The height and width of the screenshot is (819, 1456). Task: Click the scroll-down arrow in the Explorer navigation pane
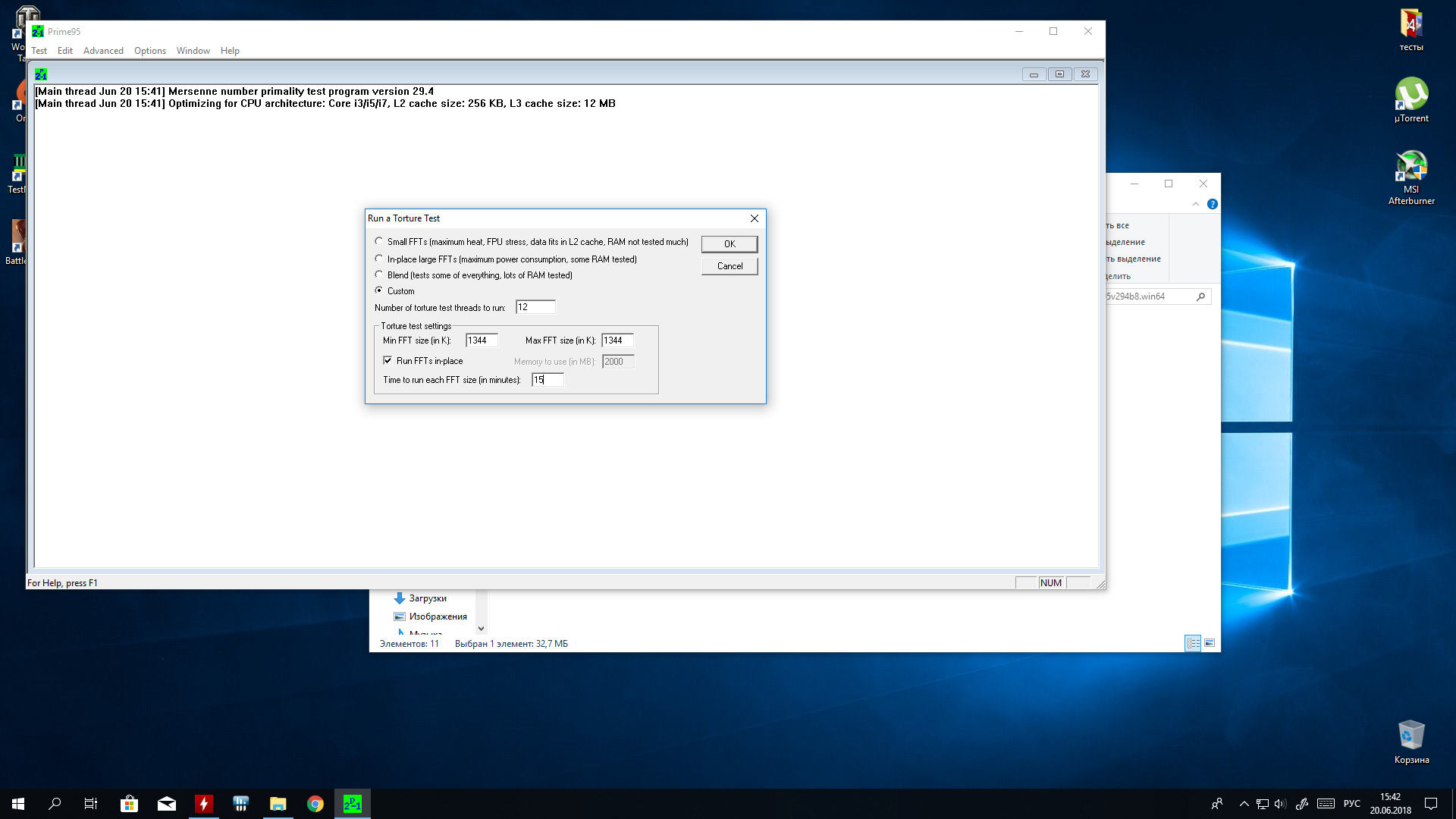coord(481,629)
